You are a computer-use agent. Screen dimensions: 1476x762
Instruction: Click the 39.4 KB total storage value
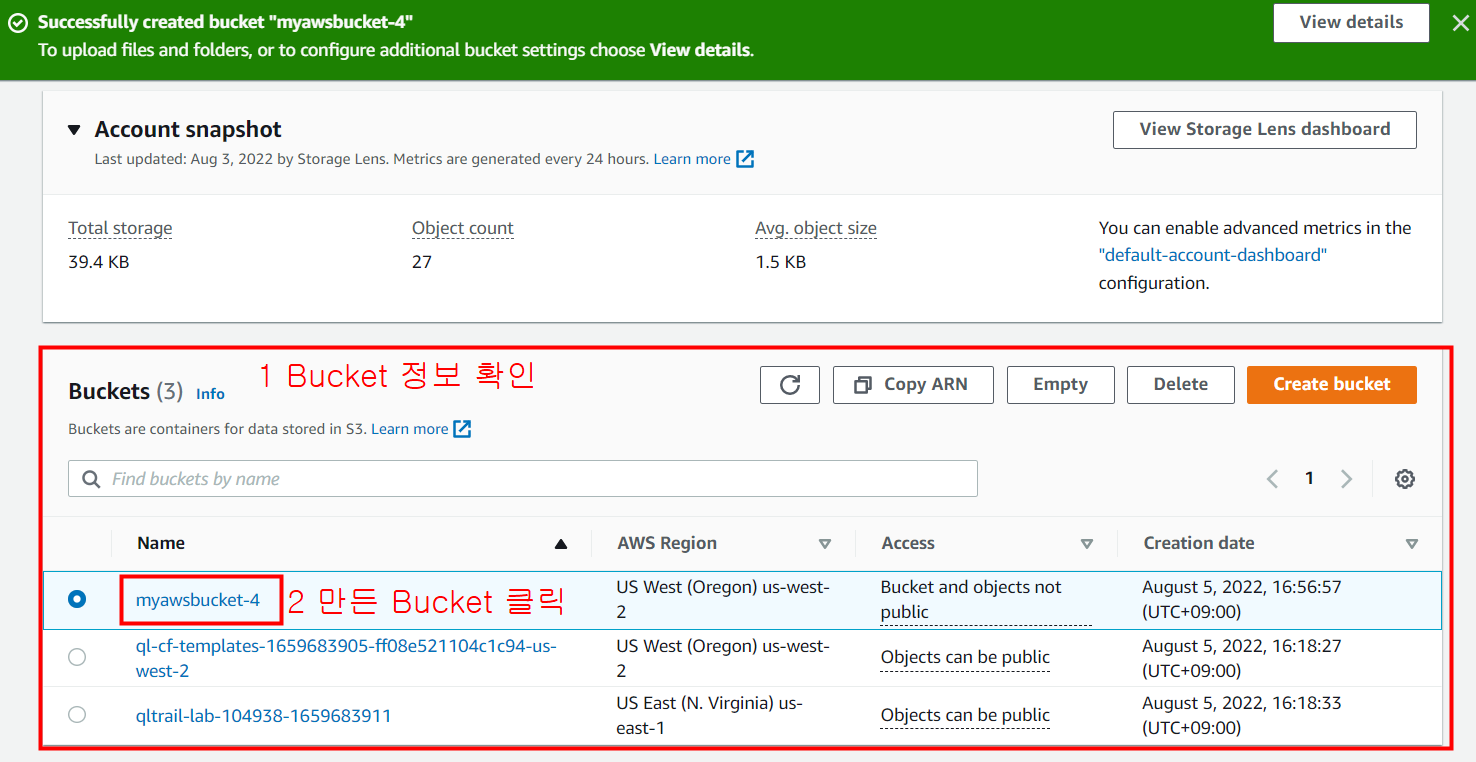point(98,262)
